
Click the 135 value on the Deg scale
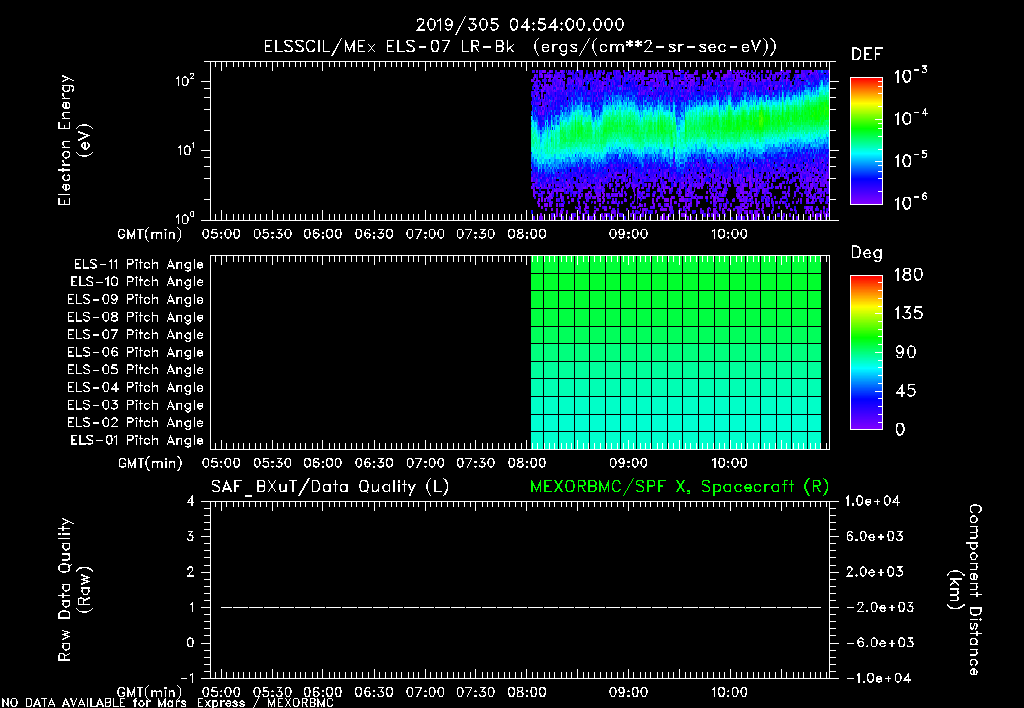click(908, 314)
